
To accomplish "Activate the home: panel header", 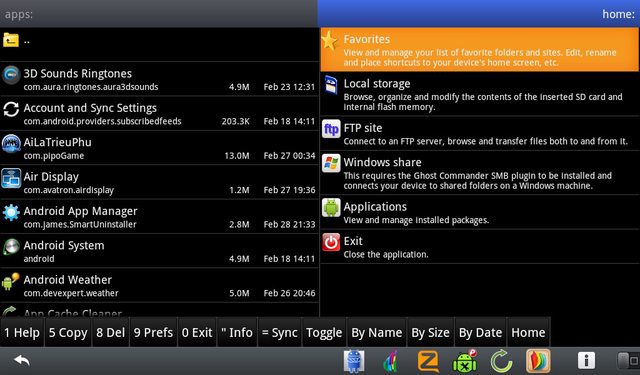I will [x=479, y=13].
